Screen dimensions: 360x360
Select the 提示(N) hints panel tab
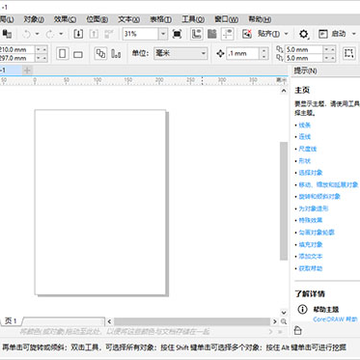click(305, 71)
